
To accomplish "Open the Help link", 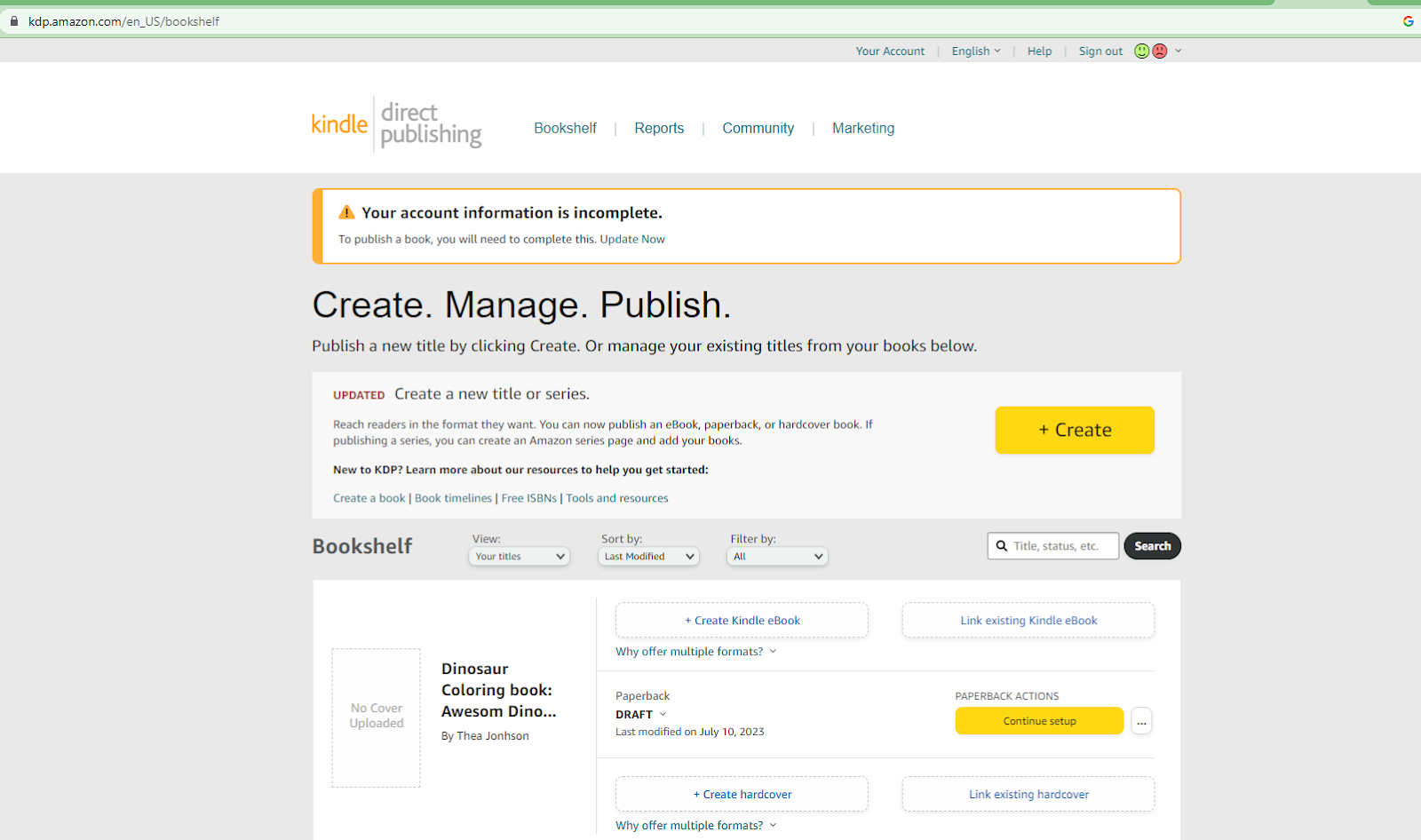I will 1039,52.
